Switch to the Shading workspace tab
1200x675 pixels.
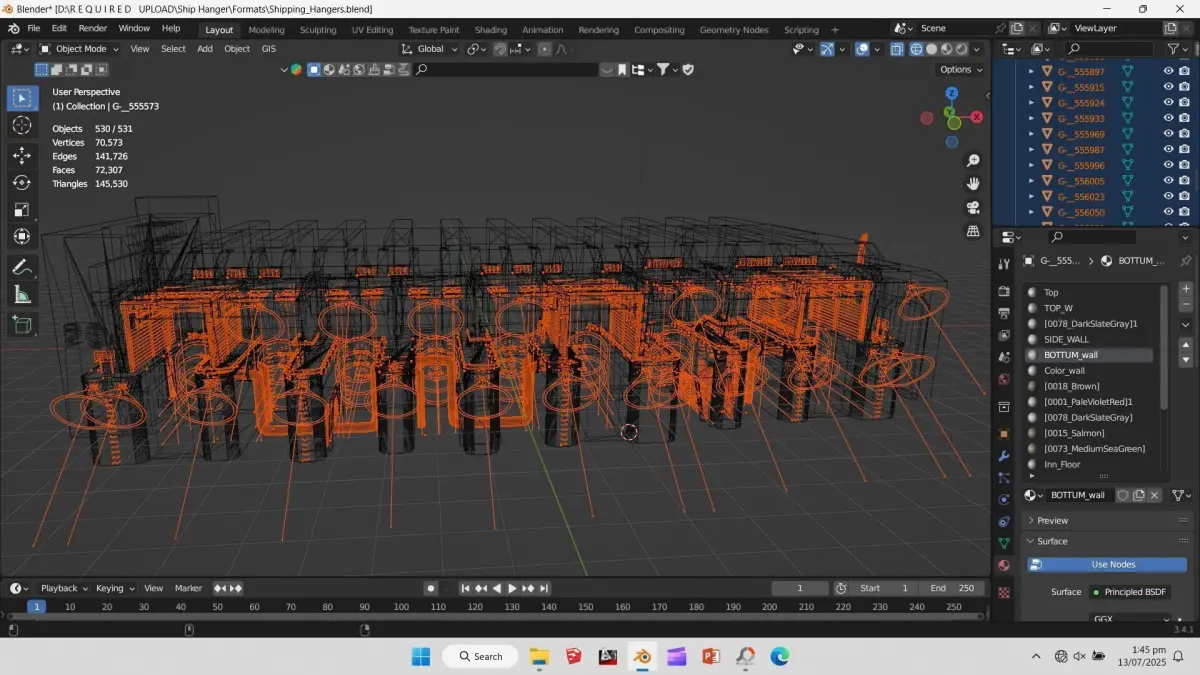pos(490,30)
